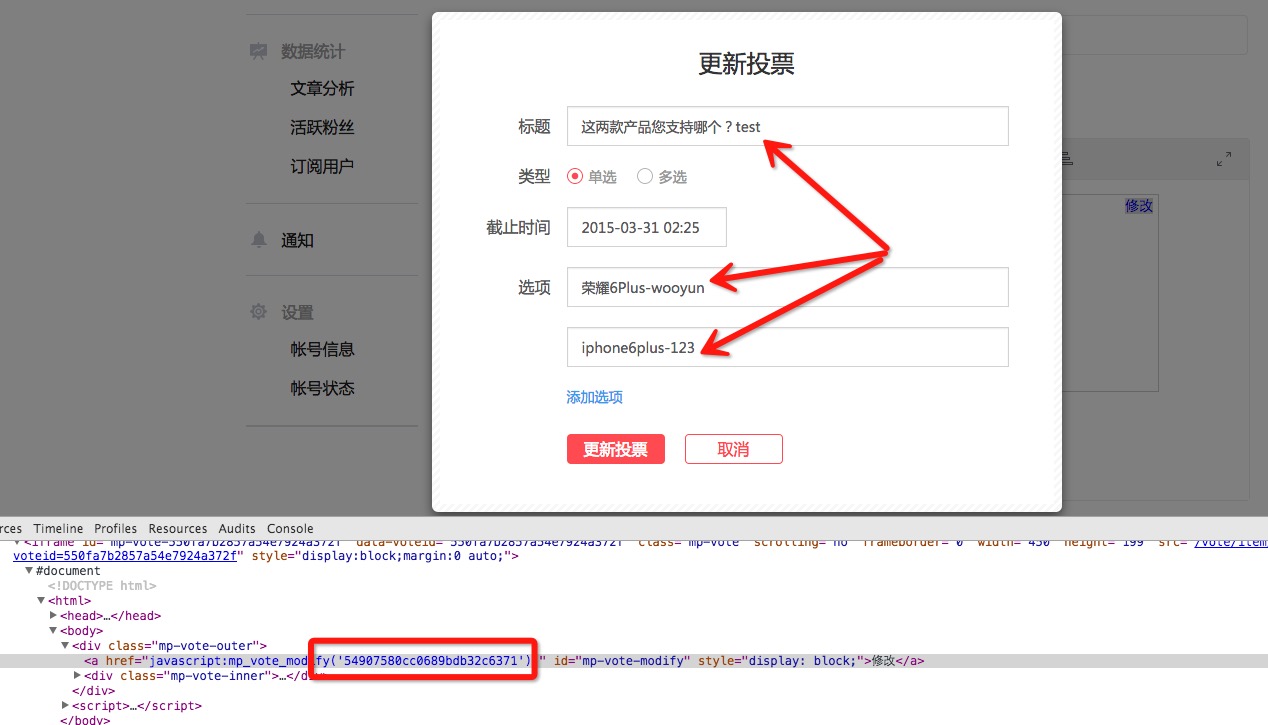1268x725 pixels.
Task: Click the voteid link in iframe source
Action: pyautogui.click(x=126, y=556)
